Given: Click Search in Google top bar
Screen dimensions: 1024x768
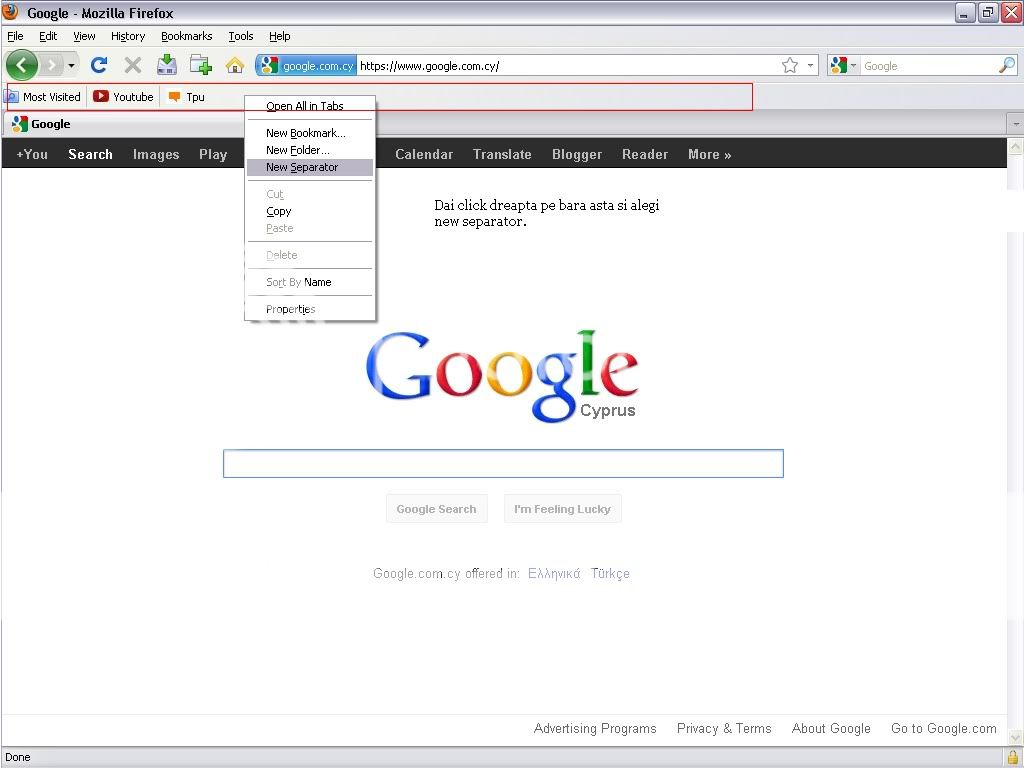Looking at the screenshot, I should pyautogui.click(x=90, y=154).
